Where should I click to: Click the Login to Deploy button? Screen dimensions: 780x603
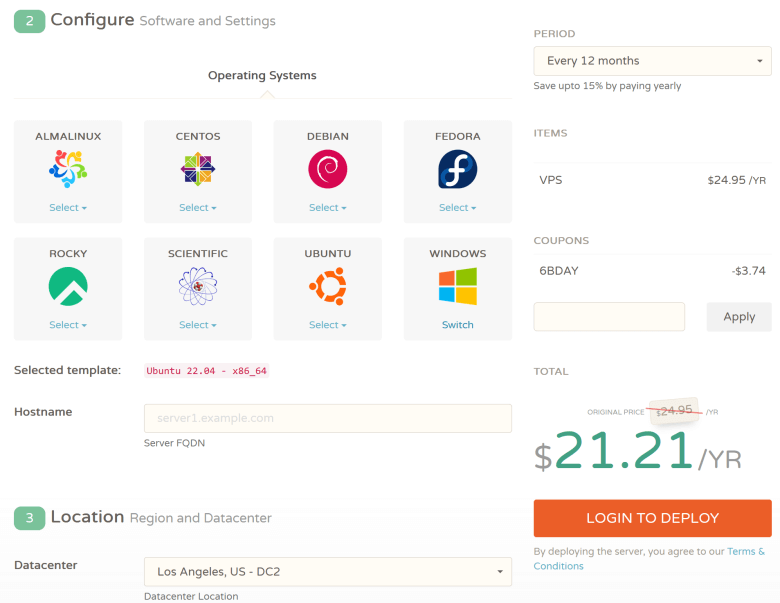pyautogui.click(x=653, y=518)
